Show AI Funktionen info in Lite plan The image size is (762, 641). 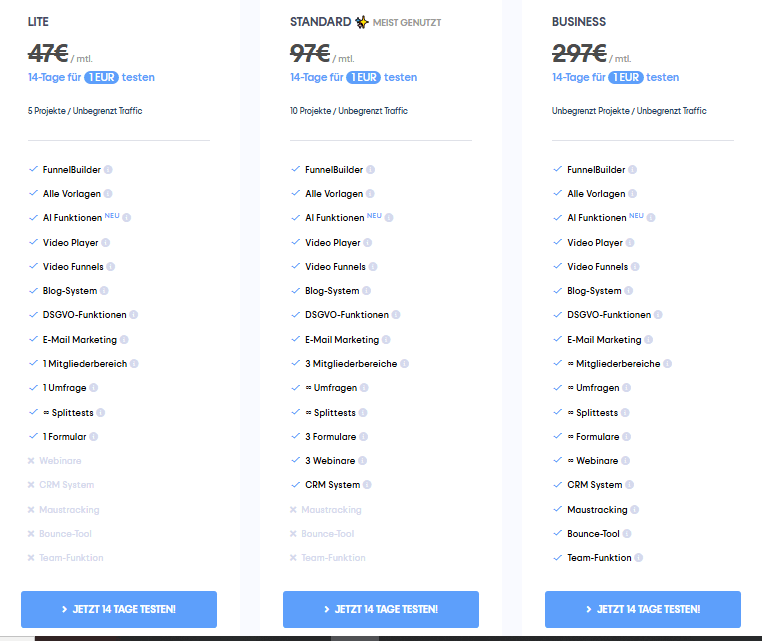pos(127,218)
